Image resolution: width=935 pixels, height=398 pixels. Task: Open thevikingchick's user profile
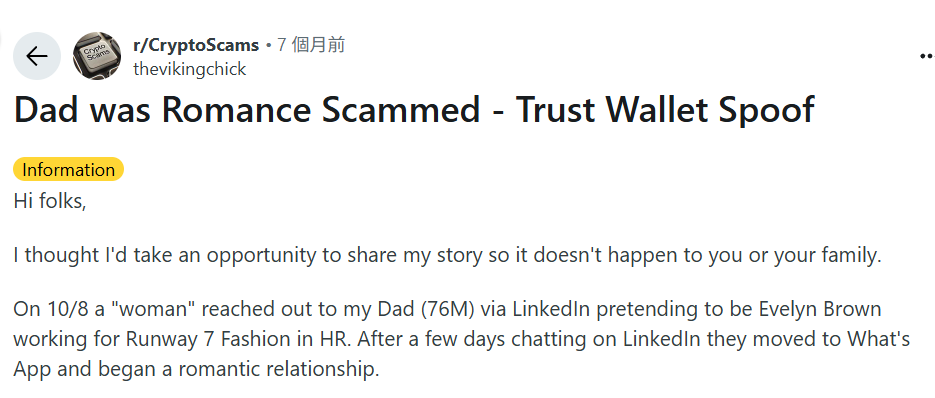(190, 69)
